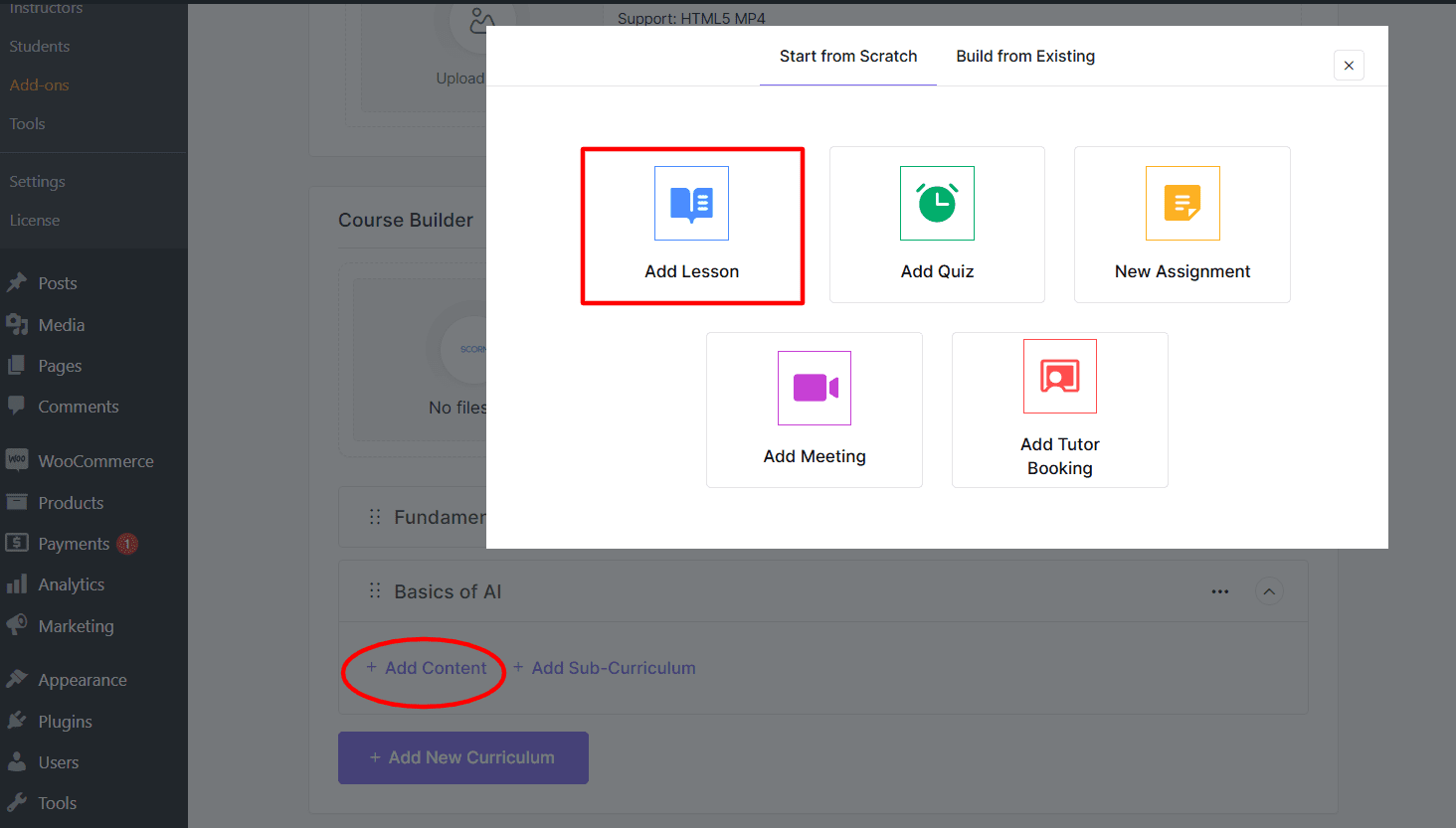
Task: Choose the yellow New Assignment note icon
Action: (x=1183, y=204)
